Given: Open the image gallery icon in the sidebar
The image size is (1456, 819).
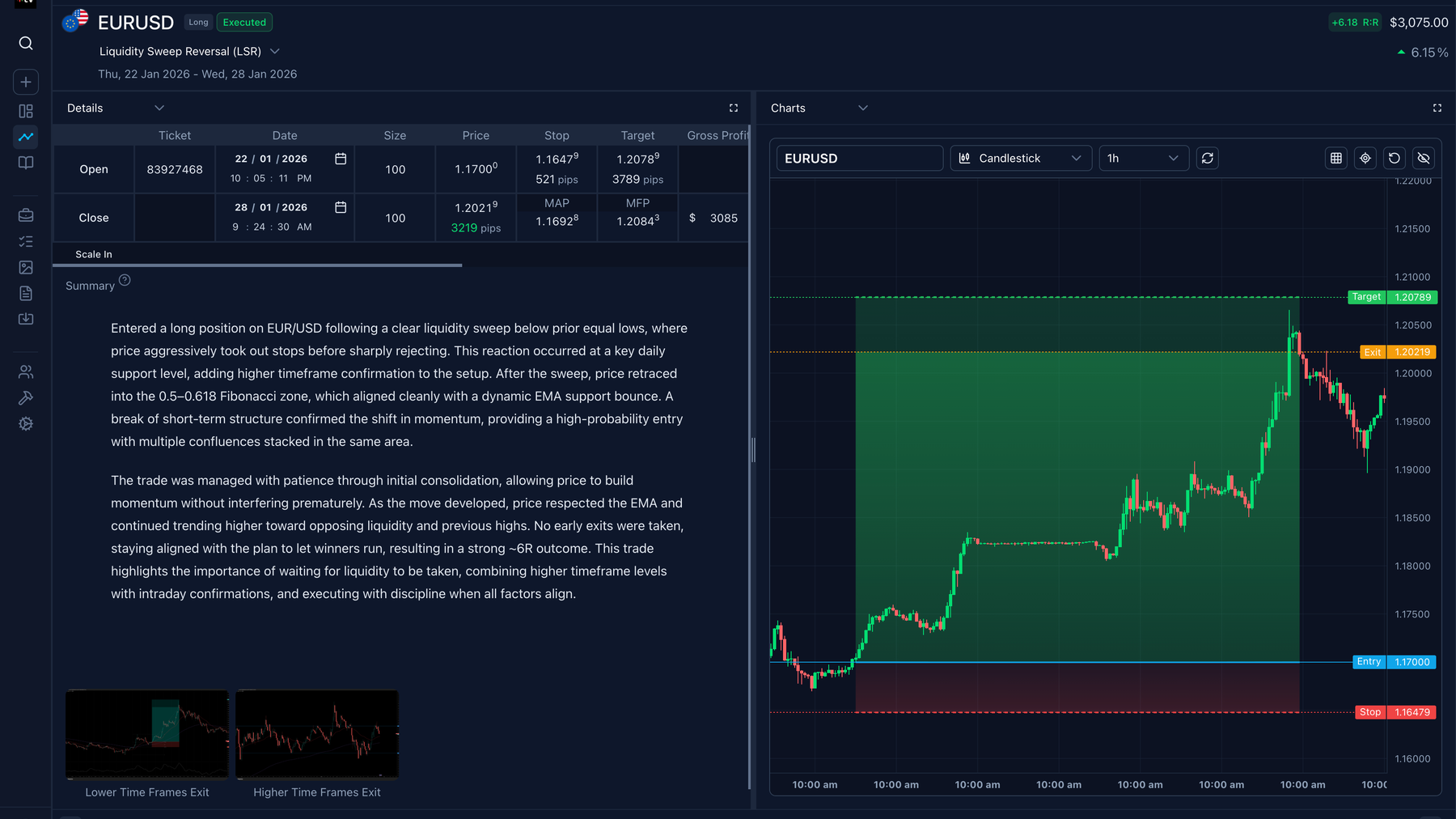Looking at the screenshot, I should (x=25, y=267).
